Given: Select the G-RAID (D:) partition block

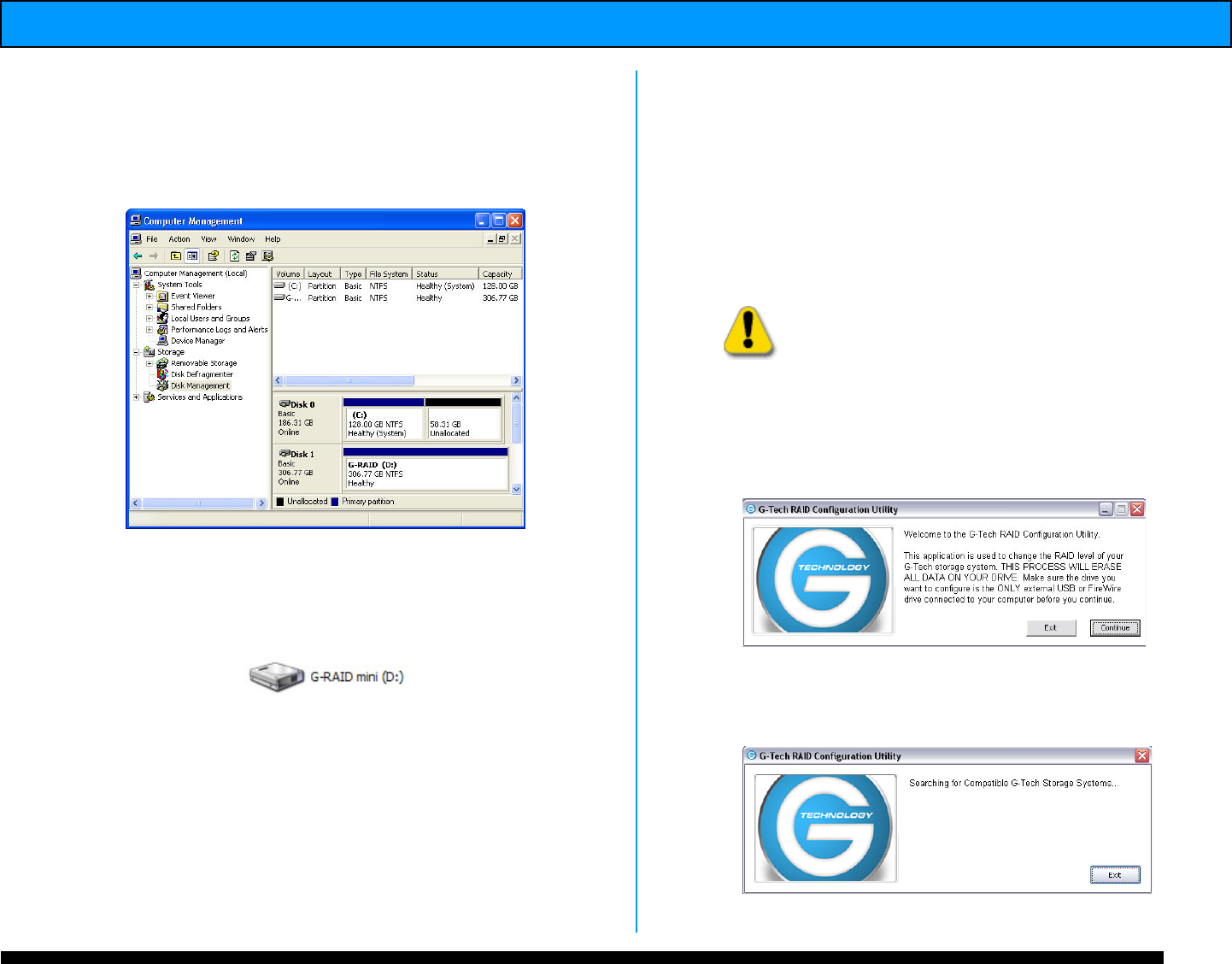Looking at the screenshot, I should 425,468.
